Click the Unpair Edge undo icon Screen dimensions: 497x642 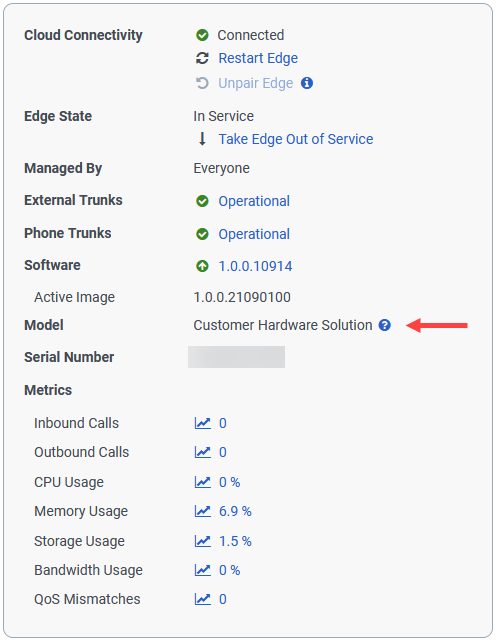(x=202, y=83)
